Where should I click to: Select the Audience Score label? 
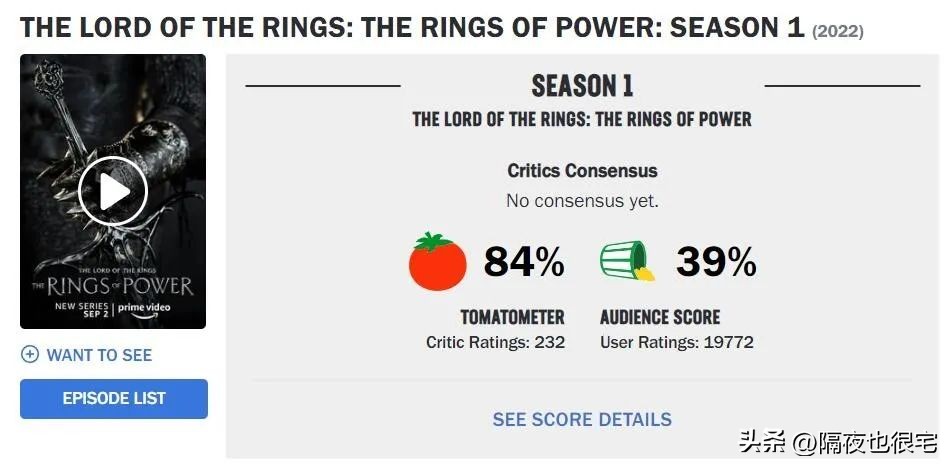coord(660,317)
